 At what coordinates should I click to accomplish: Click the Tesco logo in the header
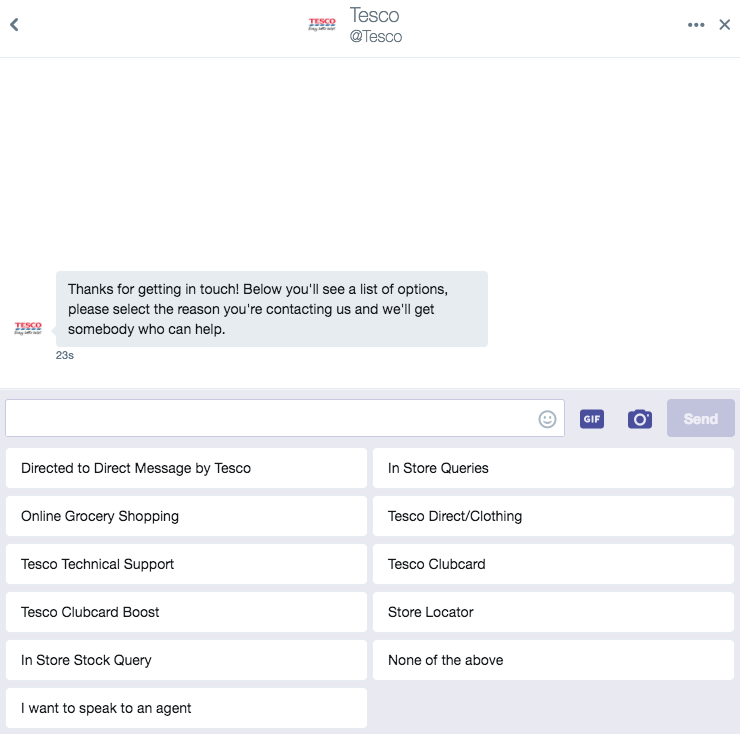(322, 25)
